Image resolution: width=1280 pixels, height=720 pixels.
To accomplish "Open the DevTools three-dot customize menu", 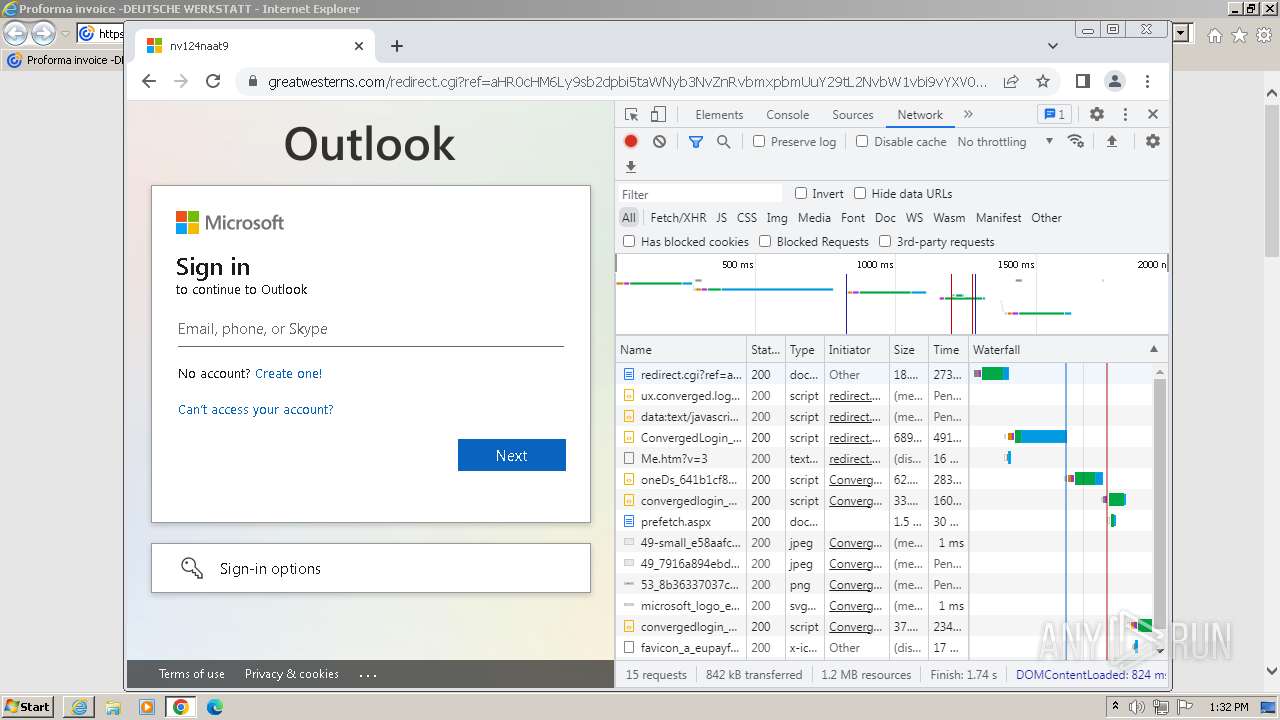I will click(1125, 114).
